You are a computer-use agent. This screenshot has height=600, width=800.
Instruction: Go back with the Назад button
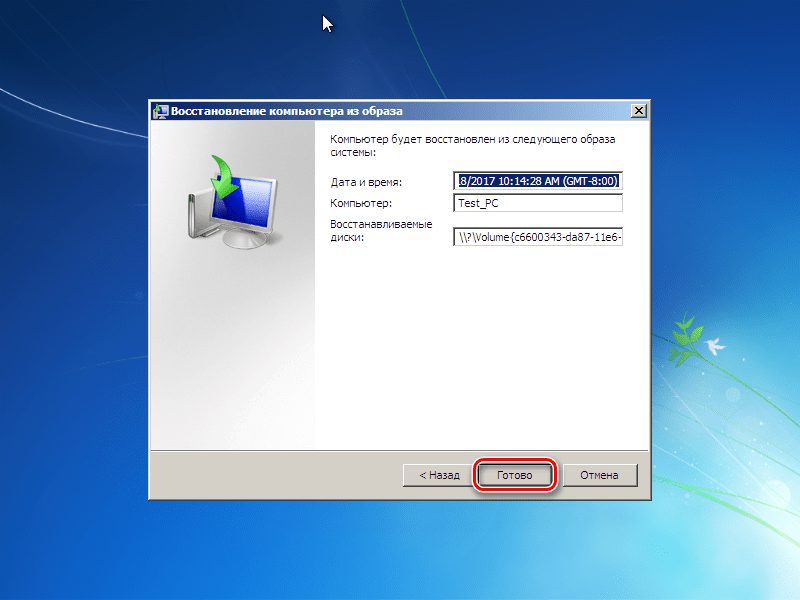439,475
